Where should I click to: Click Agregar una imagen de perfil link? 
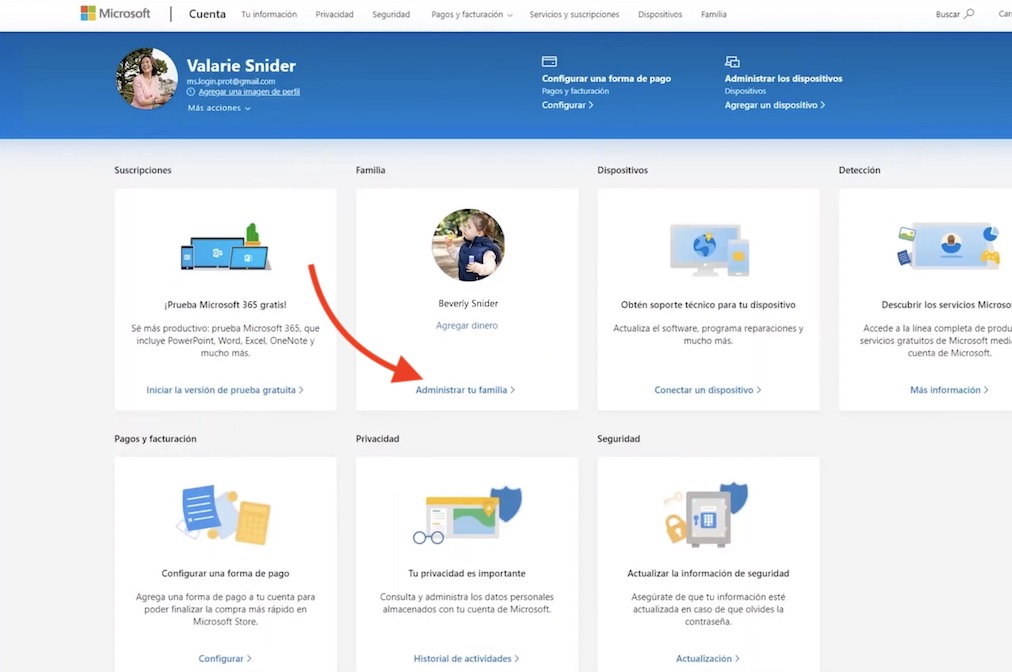tap(249, 92)
